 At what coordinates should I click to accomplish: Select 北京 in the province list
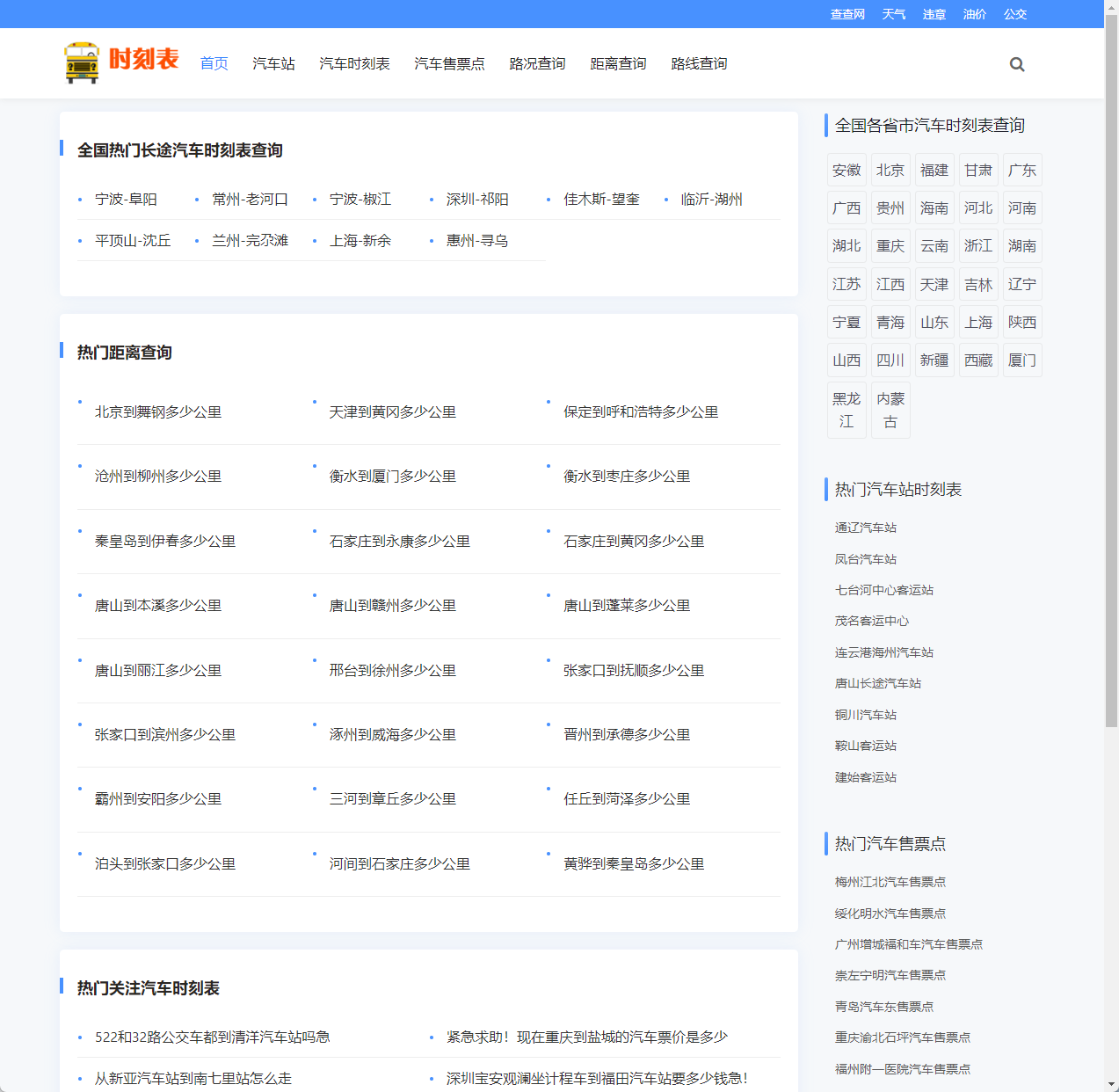890,169
